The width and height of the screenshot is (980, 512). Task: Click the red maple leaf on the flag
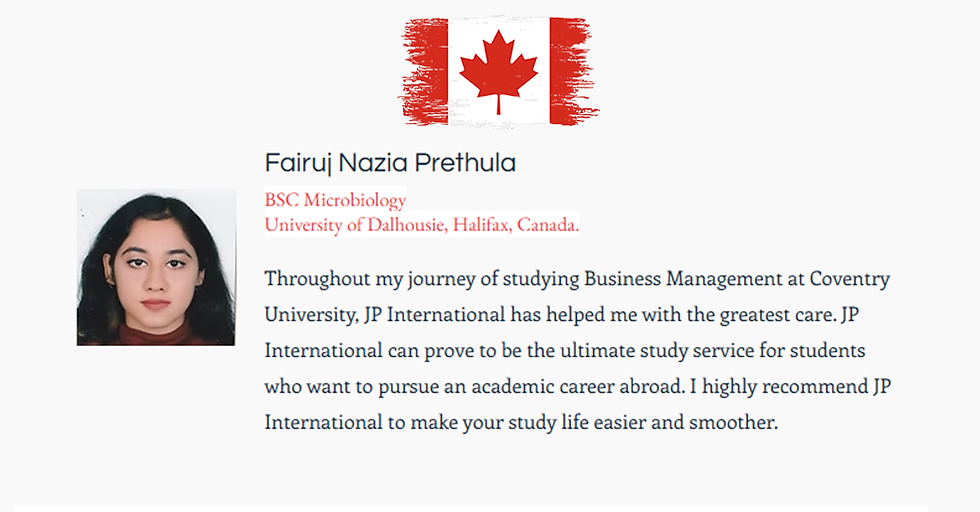point(498,71)
